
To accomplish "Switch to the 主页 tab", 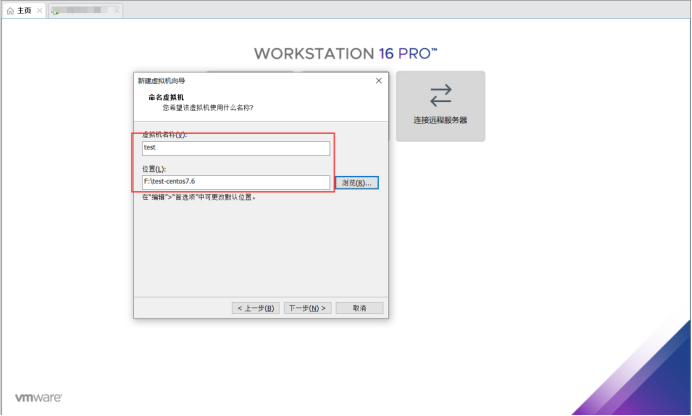I will pos(24,11).
